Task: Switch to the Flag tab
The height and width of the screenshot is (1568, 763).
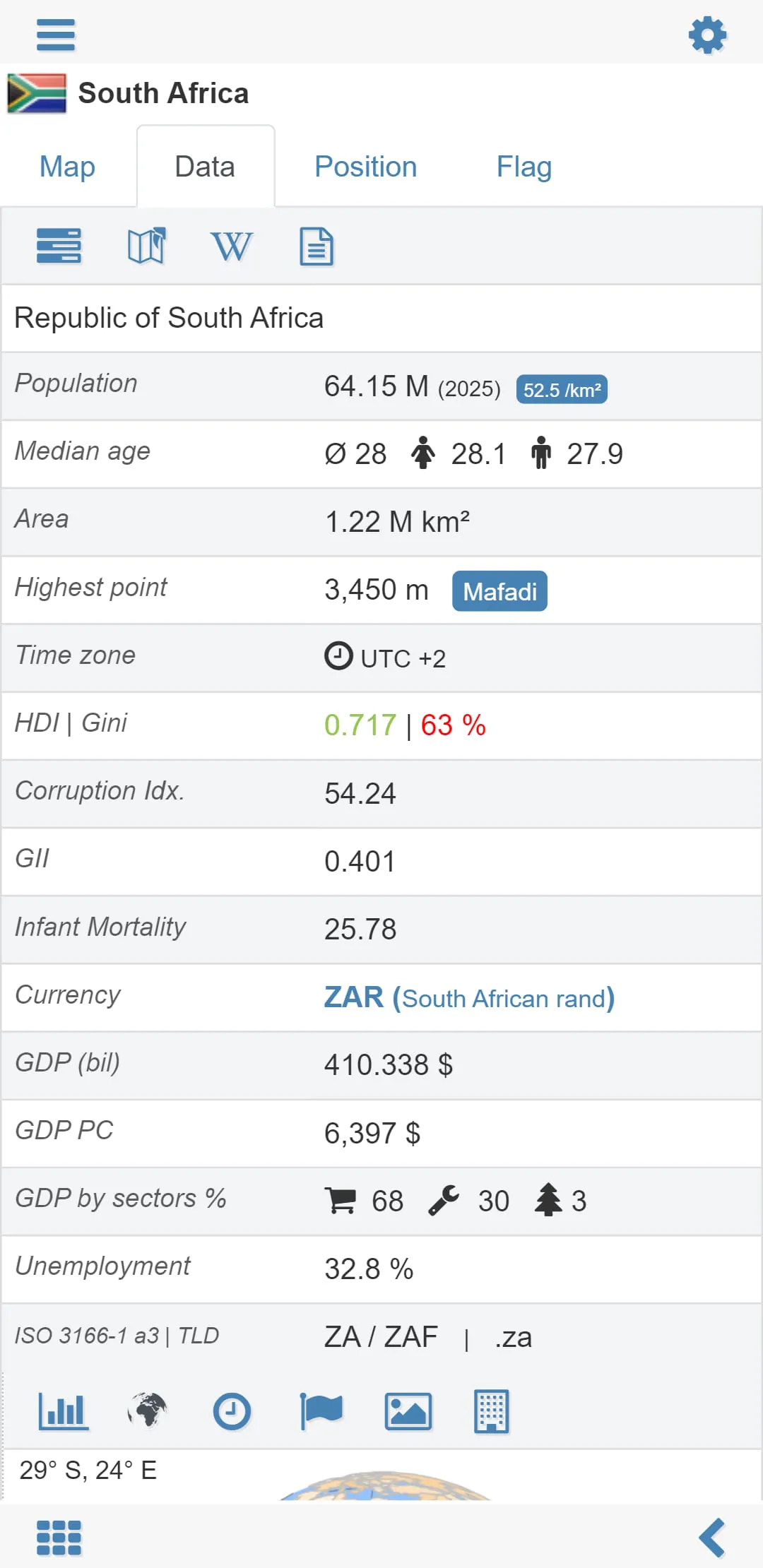Action: 524,167
